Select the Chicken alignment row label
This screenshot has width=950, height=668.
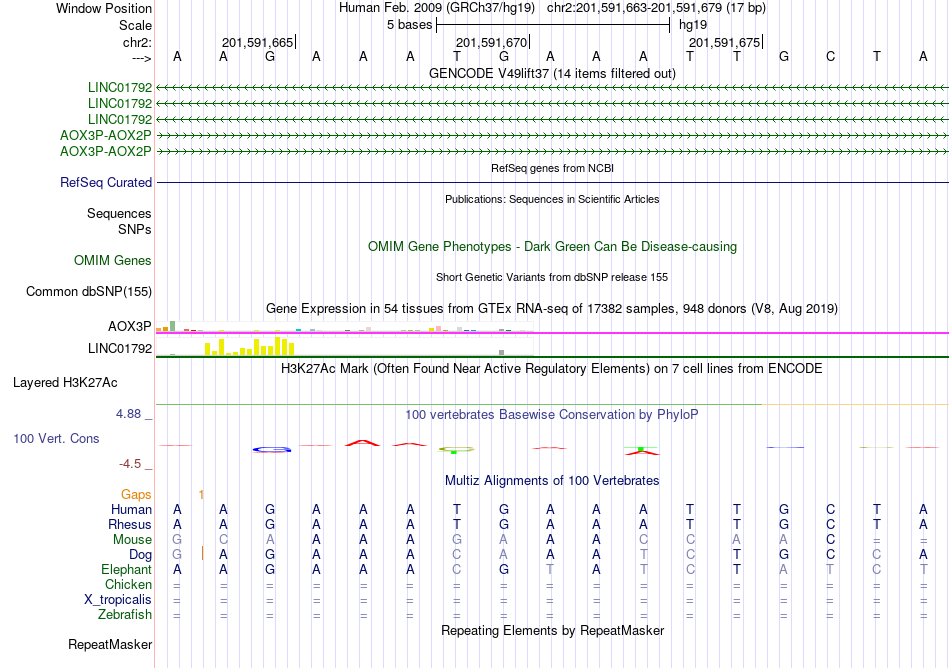click(x=128, y=584)
